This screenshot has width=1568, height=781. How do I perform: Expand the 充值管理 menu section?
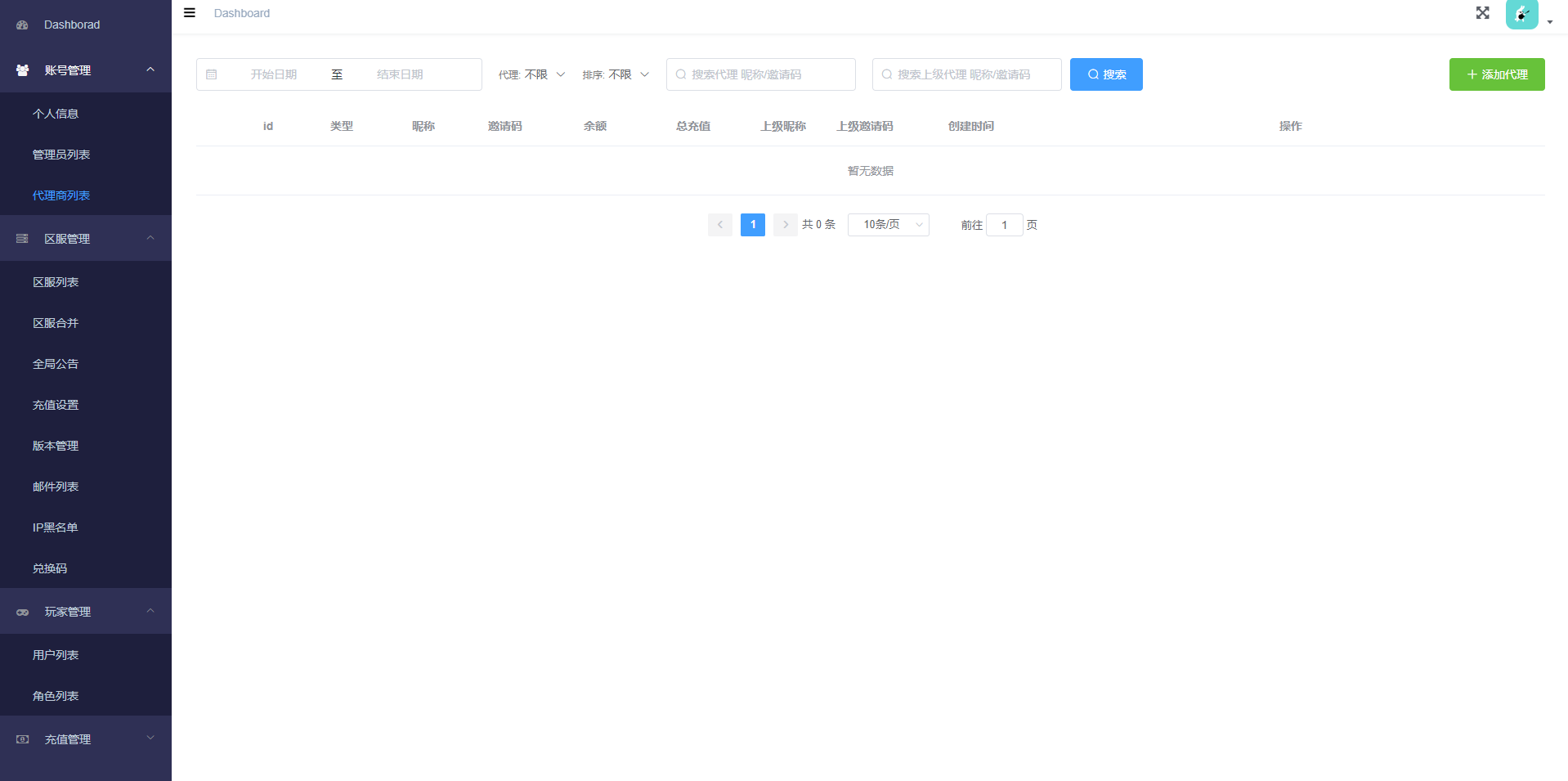(x=150, y=738)
